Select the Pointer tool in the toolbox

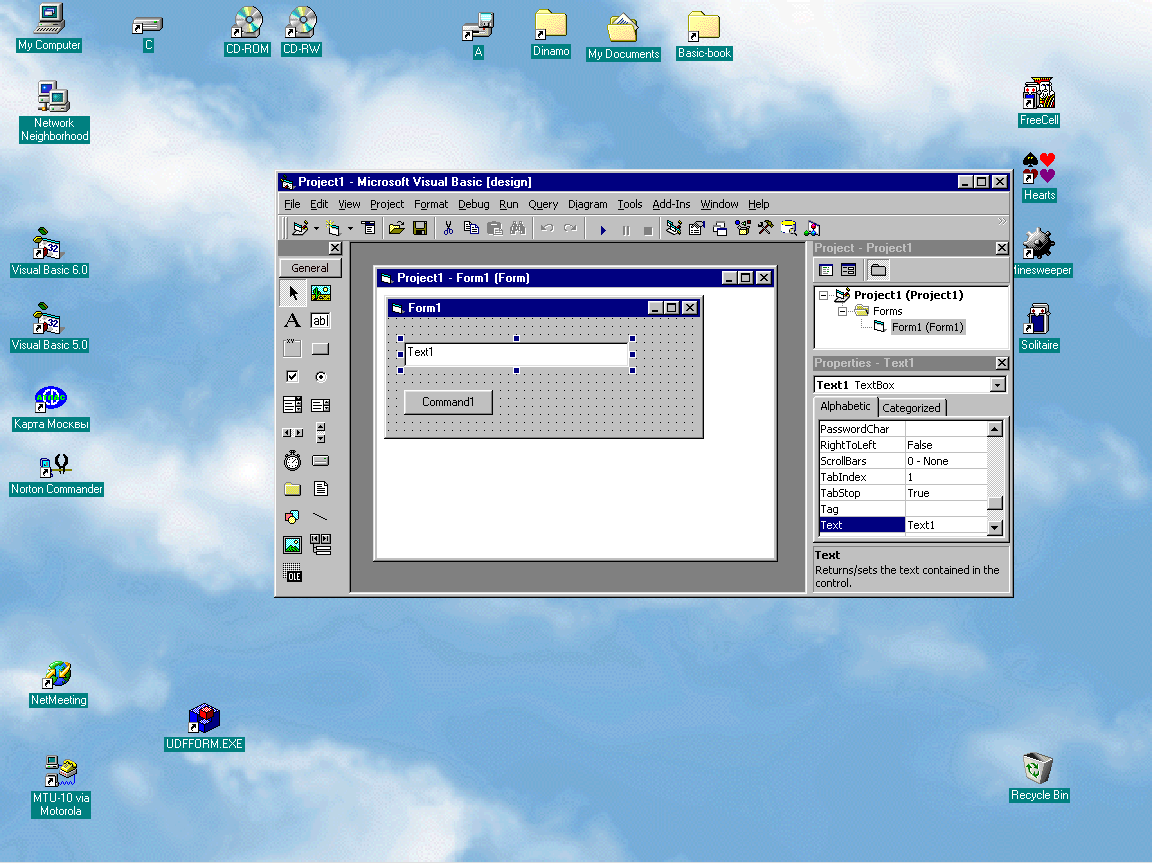[293, 293]
